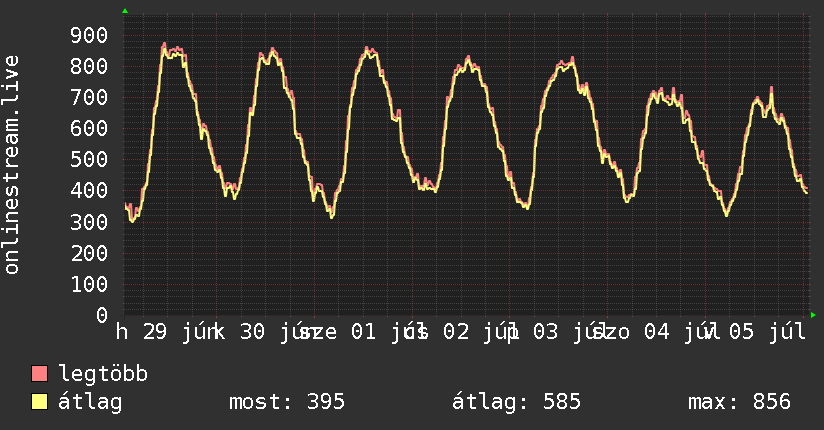Viewport: 824px width, 430px height.
Task: Select the legtöbb legend label
Action: coord(103,374)
